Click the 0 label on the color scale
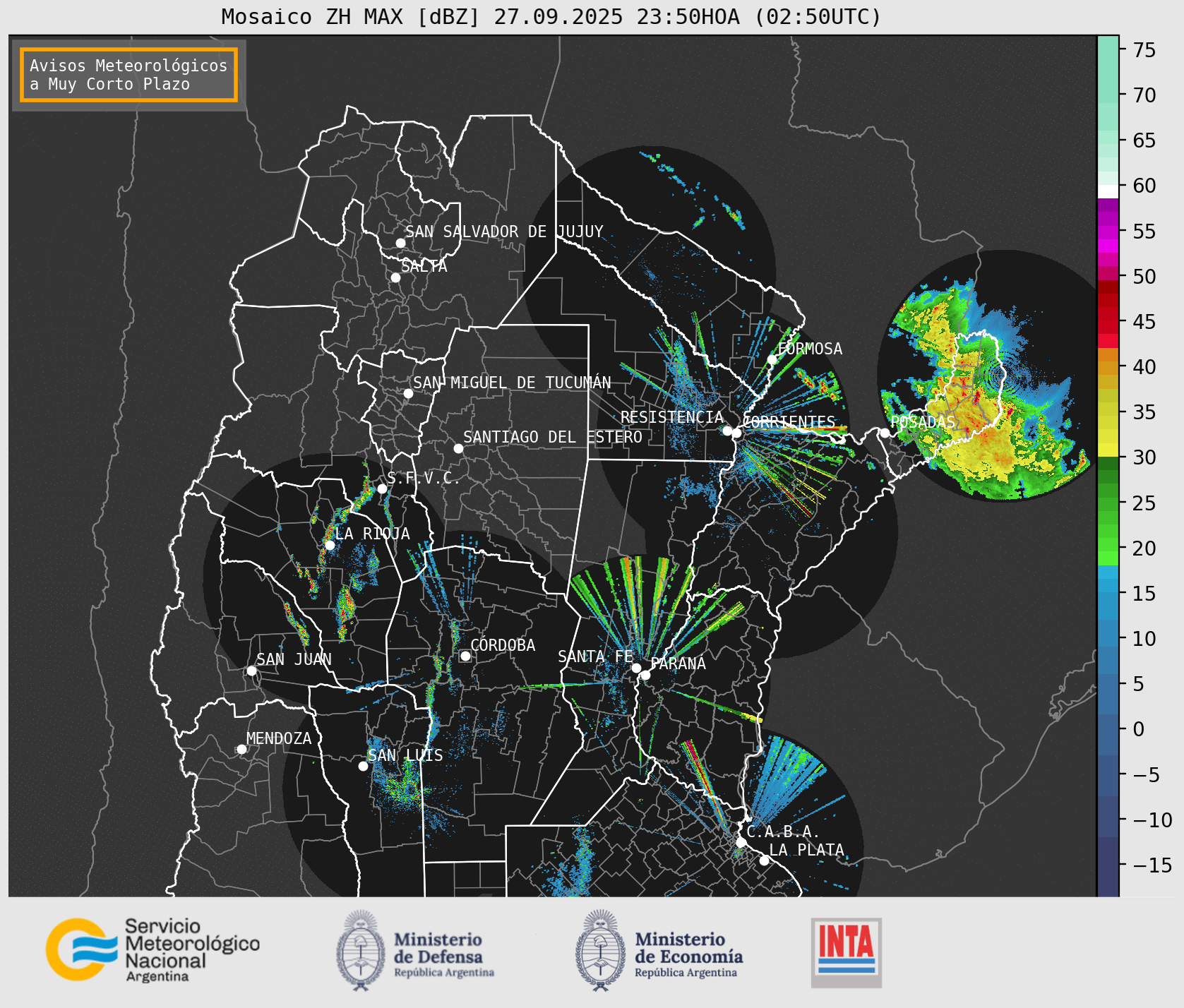 (x=1138, y=729)
